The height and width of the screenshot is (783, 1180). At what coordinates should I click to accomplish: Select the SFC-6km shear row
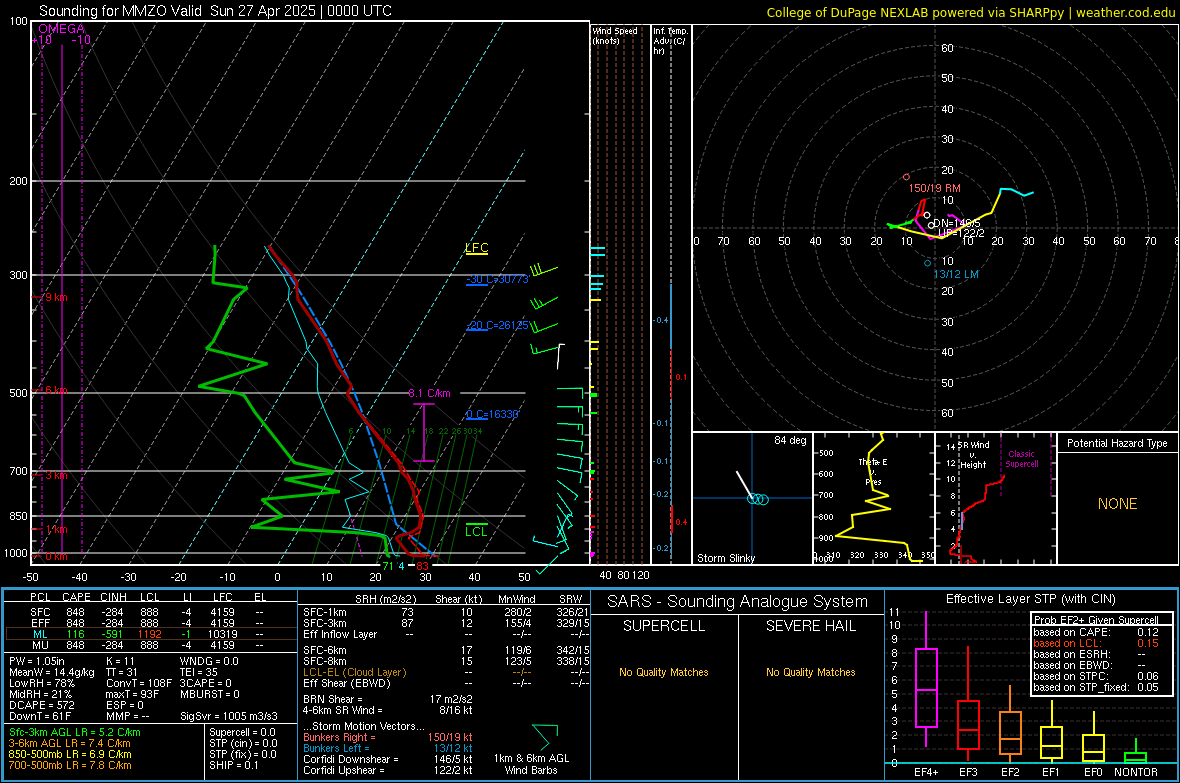point(446,650)
